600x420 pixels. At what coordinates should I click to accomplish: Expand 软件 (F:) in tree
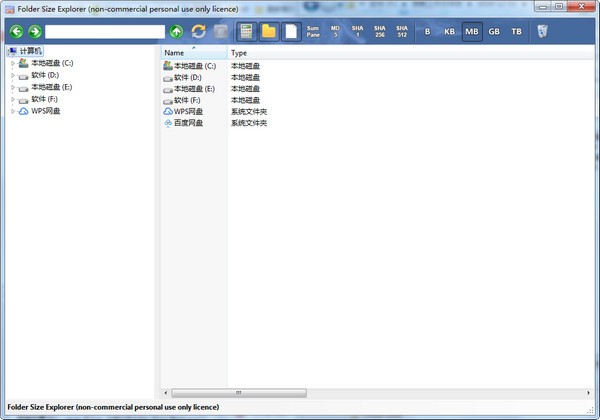pos(13,99)
